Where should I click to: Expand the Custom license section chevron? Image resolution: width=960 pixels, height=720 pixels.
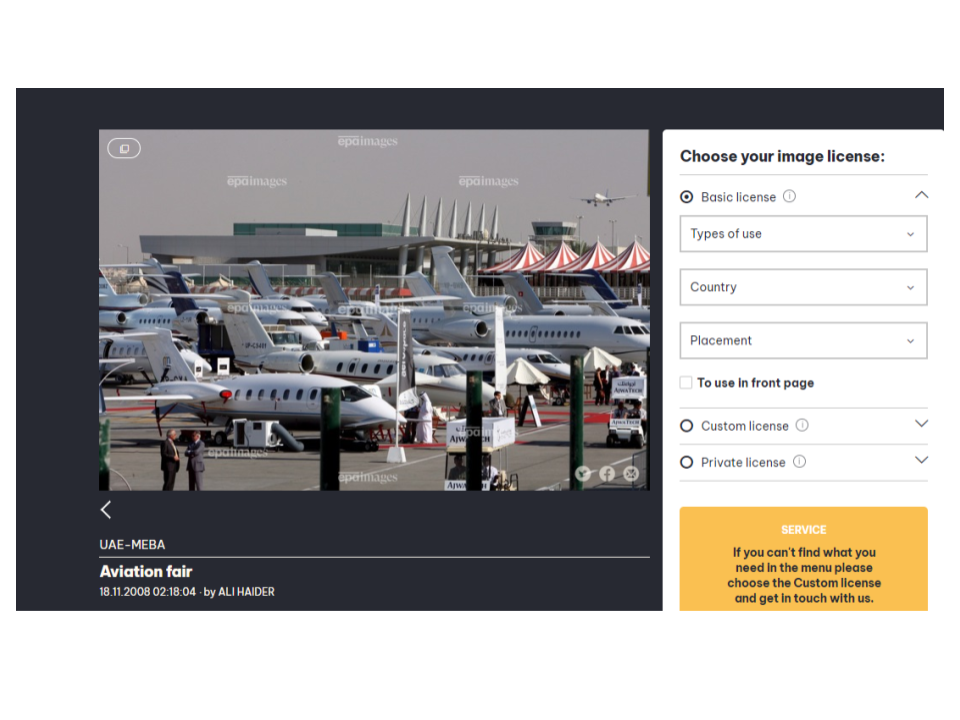coord(921,424)
